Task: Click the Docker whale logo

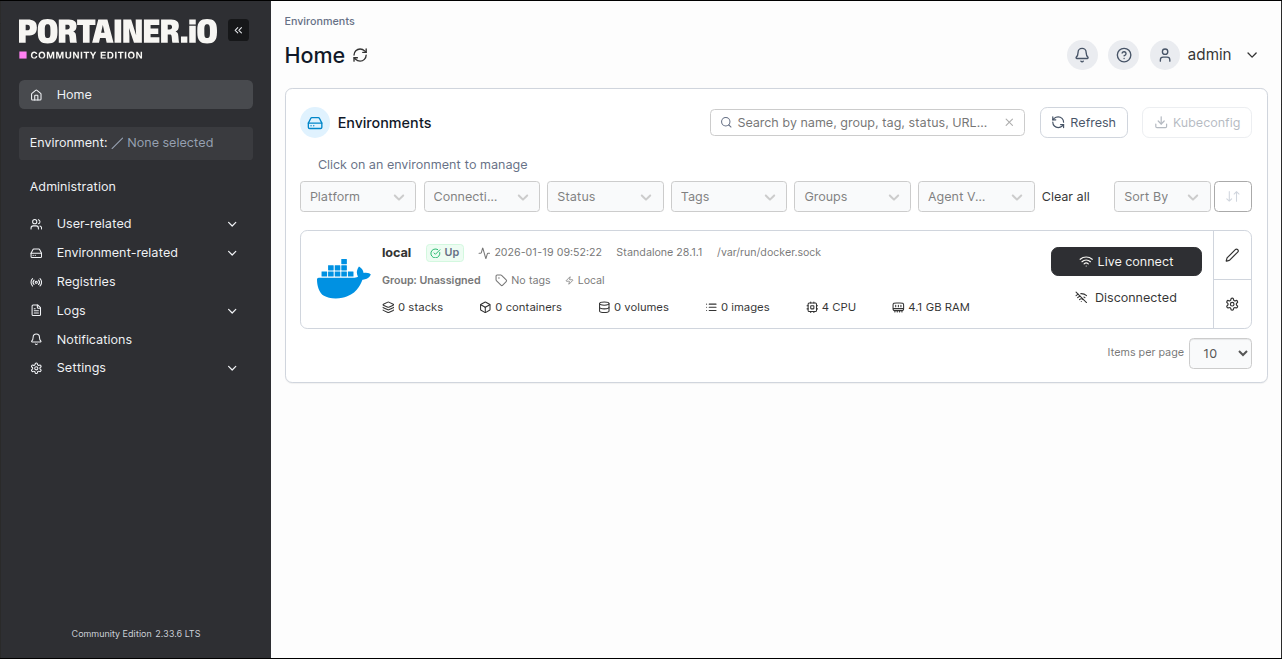Action: coord(343,279)
